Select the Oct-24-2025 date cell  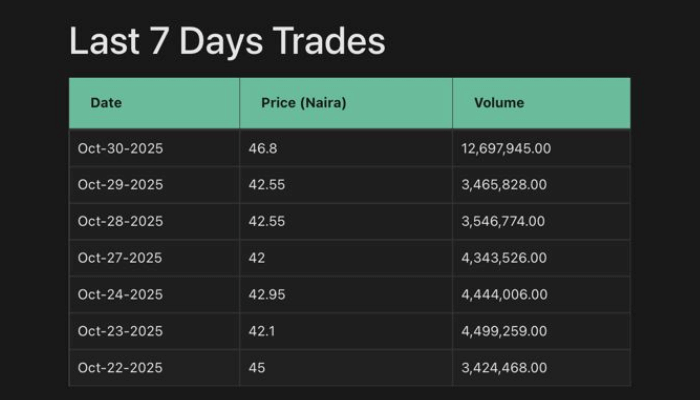(120, 295)
